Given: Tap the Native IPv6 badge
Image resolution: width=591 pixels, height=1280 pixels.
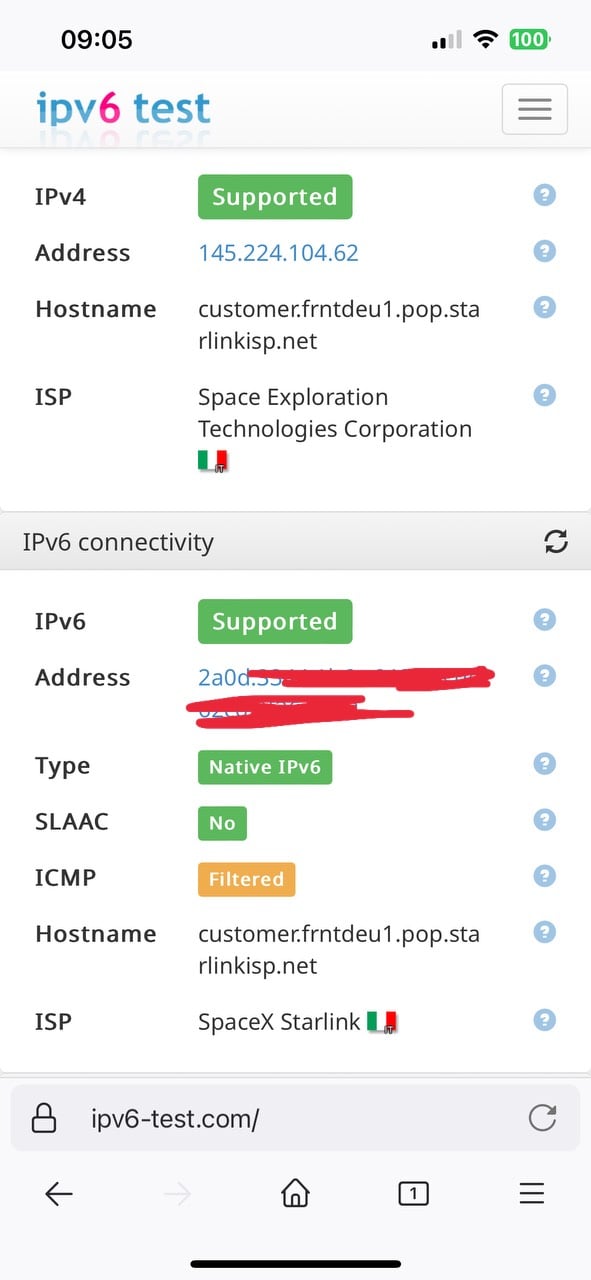Looking at the screenshot, I should click(265, 768).
